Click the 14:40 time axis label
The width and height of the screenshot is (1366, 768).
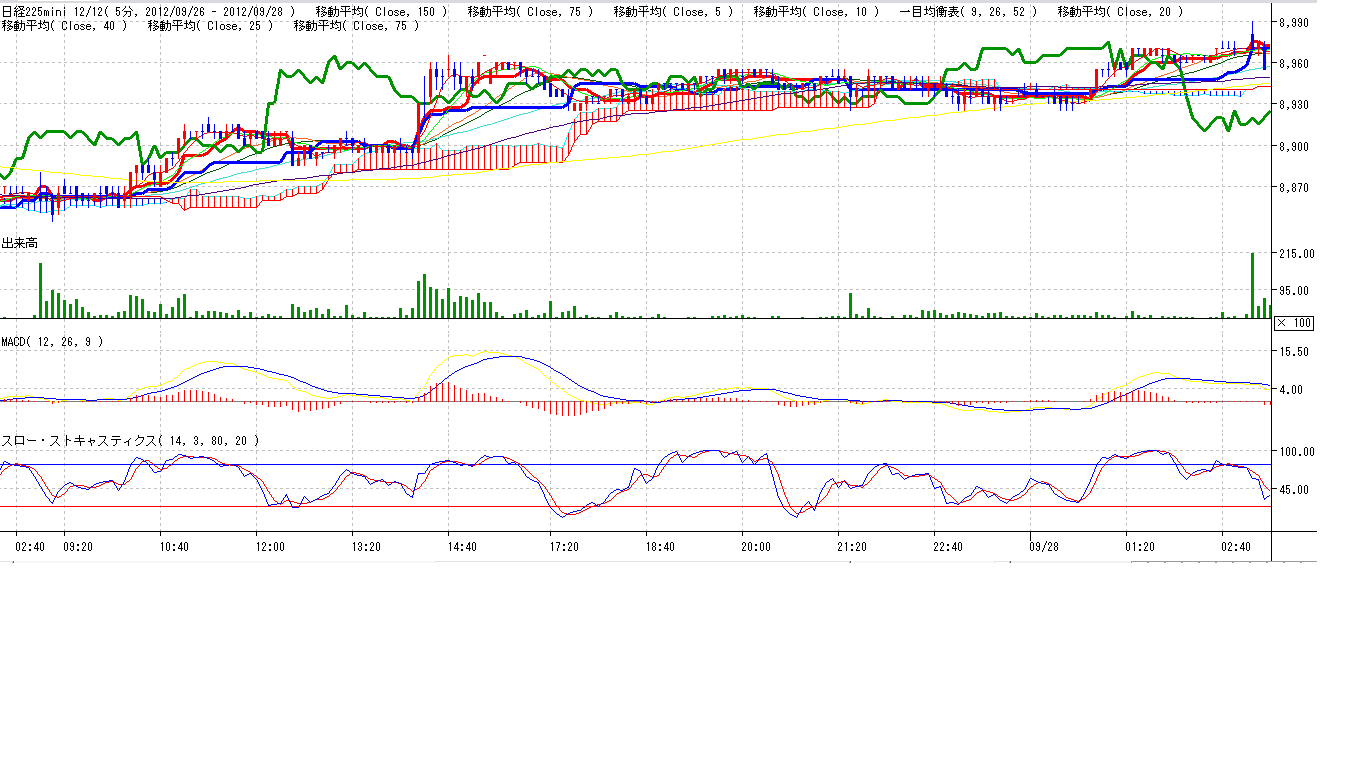462,547
